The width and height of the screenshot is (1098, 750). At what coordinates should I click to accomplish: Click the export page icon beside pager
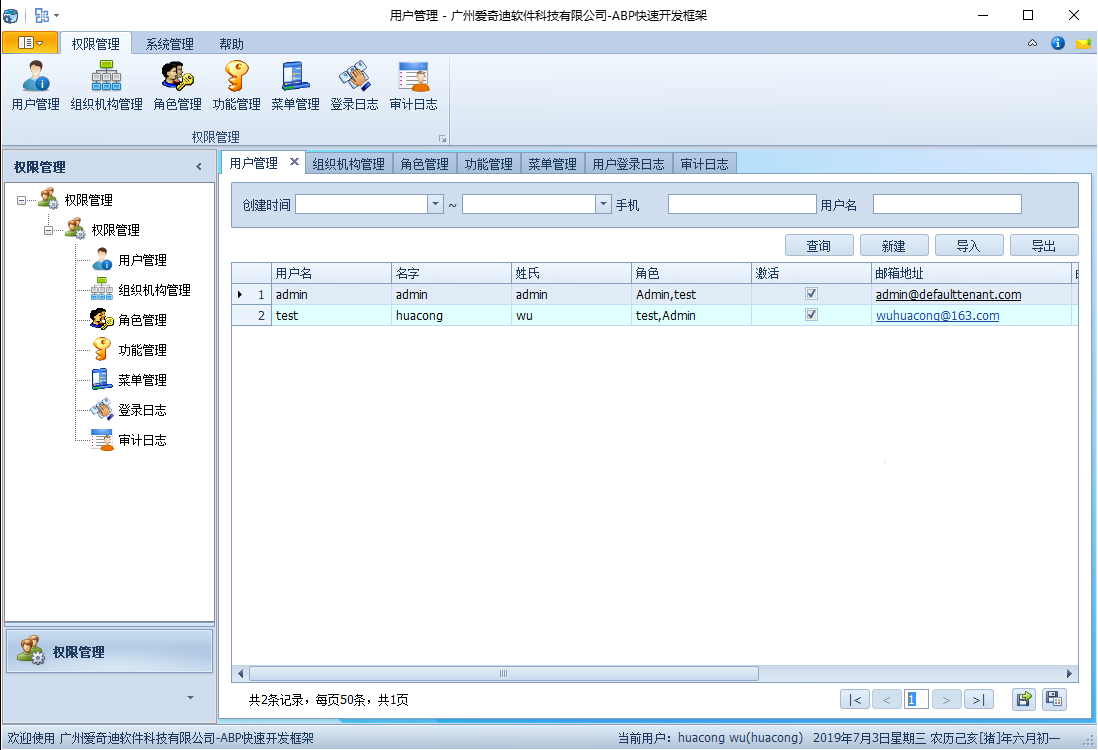pos(1024,699)
